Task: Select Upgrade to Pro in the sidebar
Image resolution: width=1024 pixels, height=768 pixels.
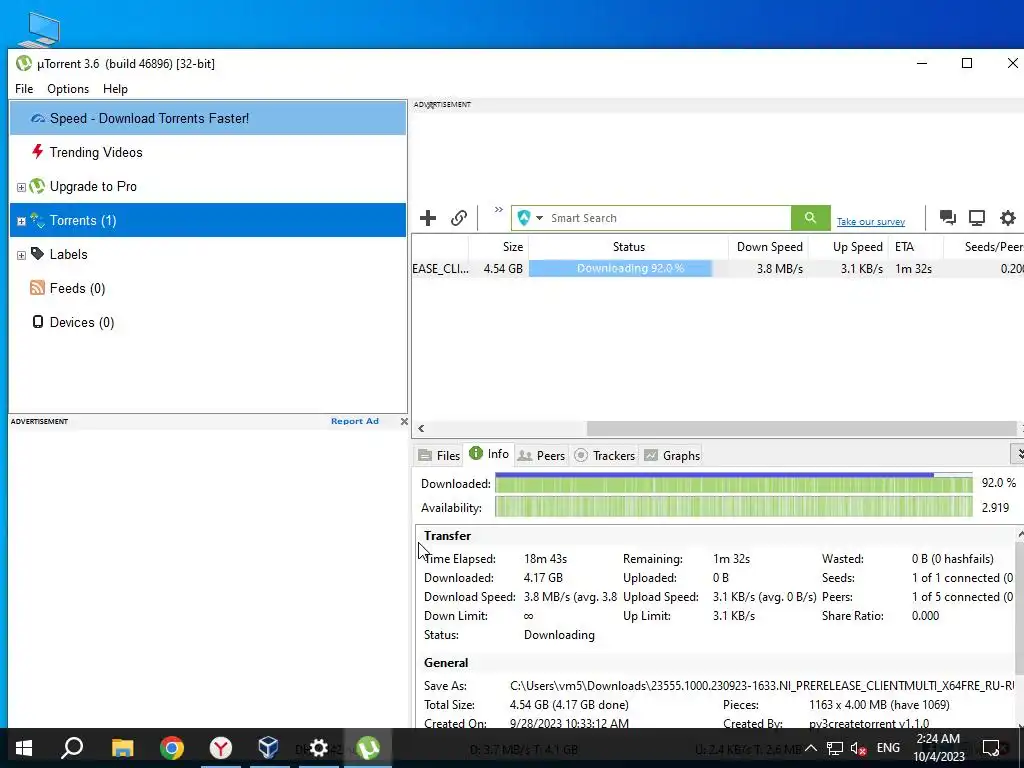Action: [208, 186]
